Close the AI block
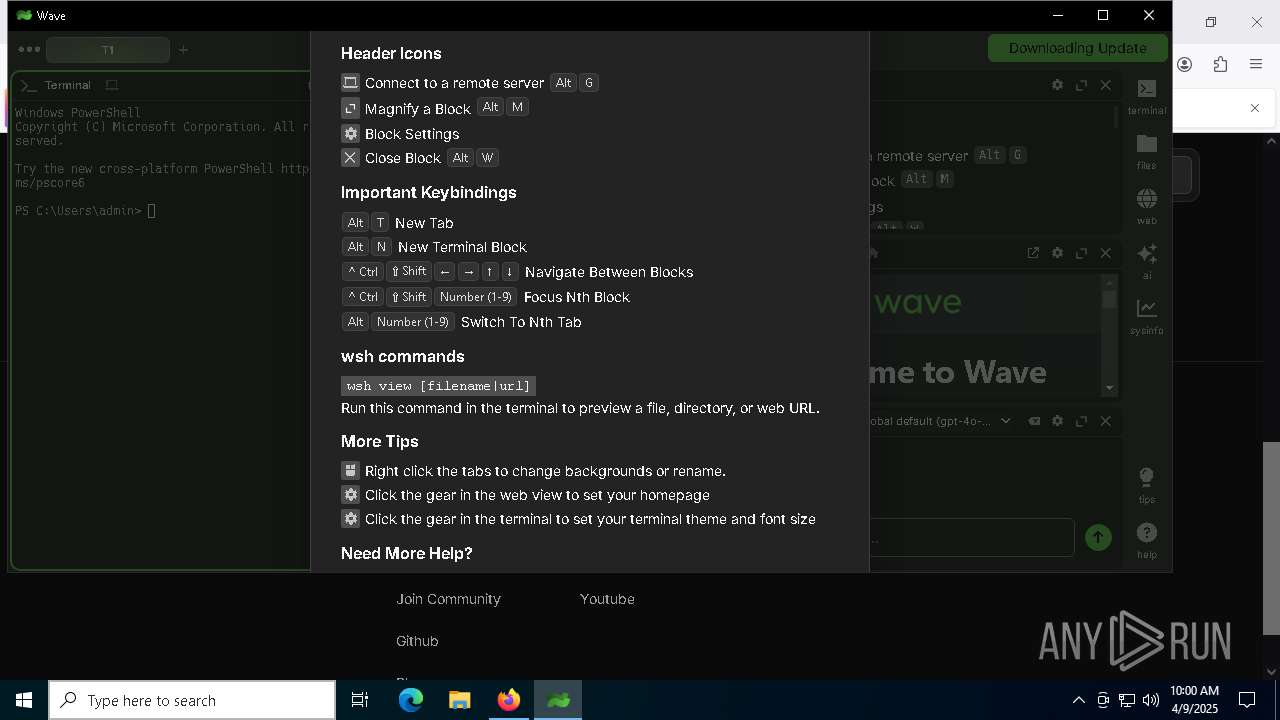The image size is (1280, 720). point(1105,421)
